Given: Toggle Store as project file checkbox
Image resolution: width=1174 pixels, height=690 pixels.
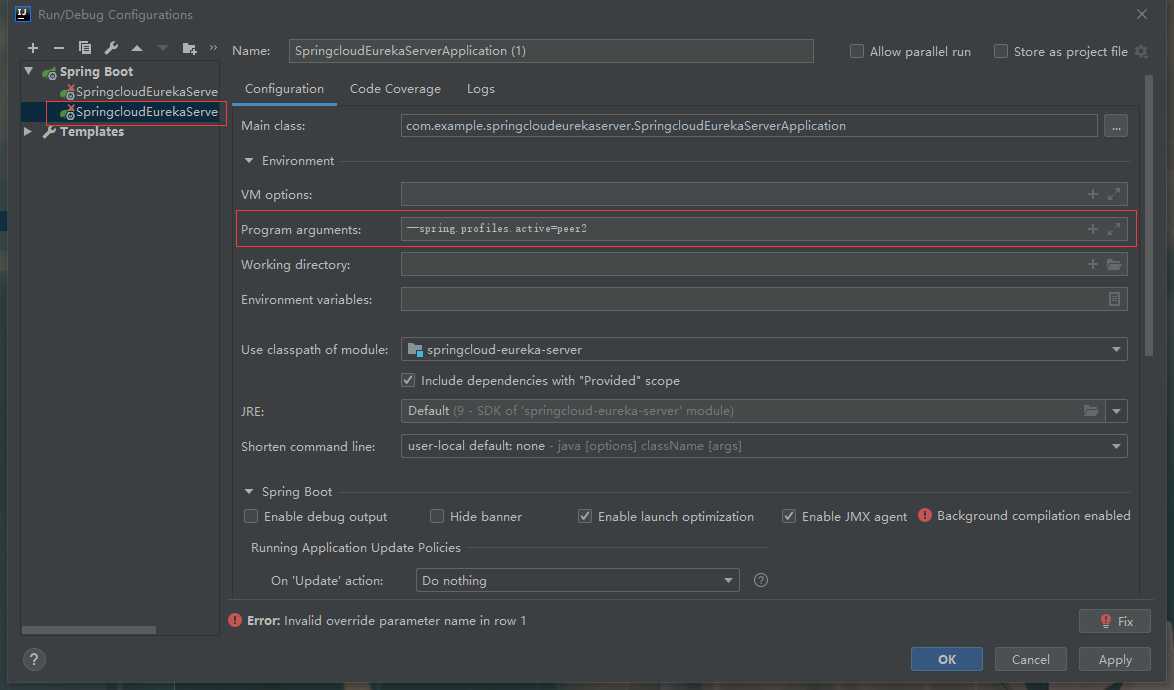Looking at the screenshot, I should tap(1000, 52).
